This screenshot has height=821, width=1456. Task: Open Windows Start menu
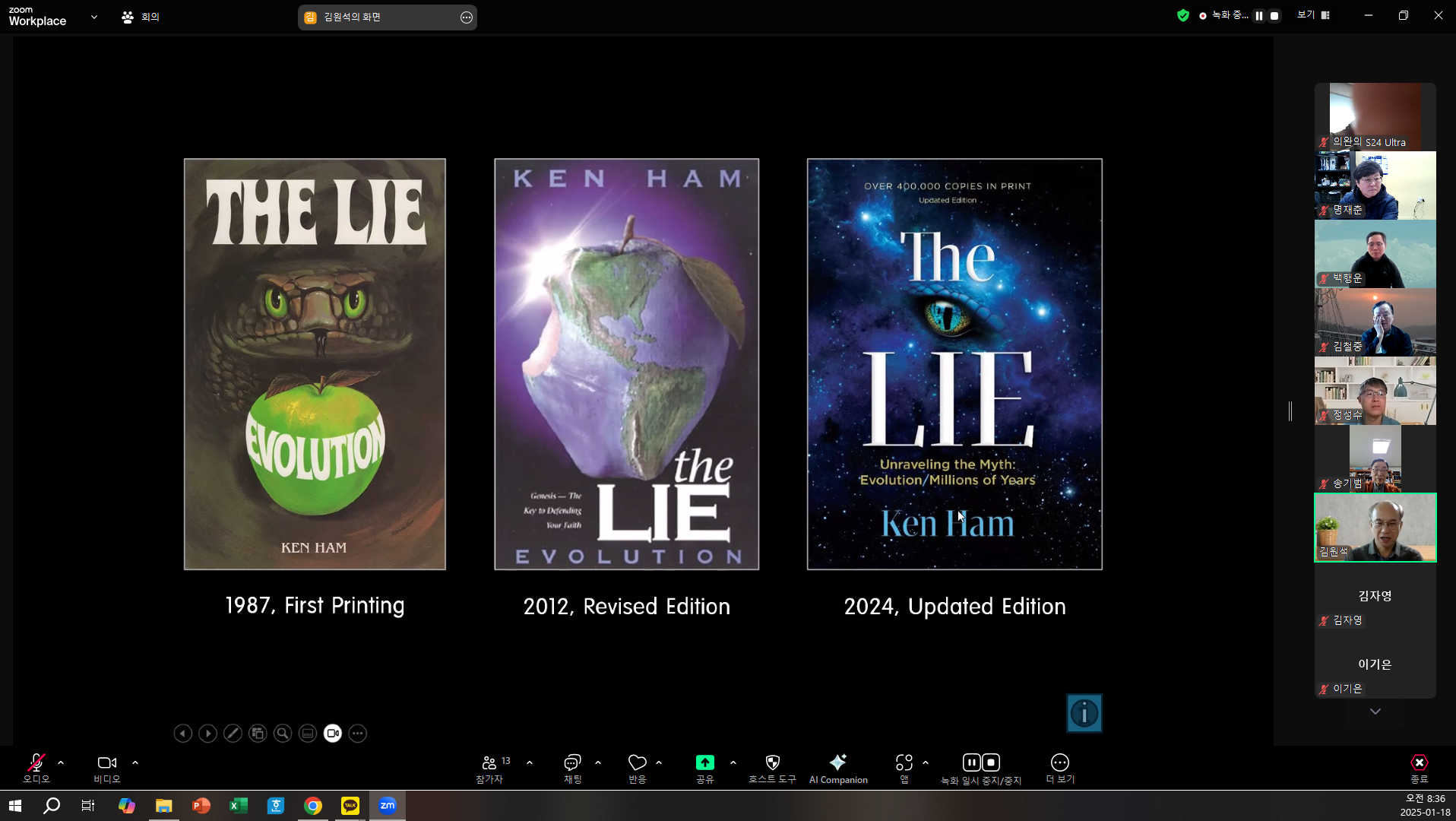tap(15, 806)
